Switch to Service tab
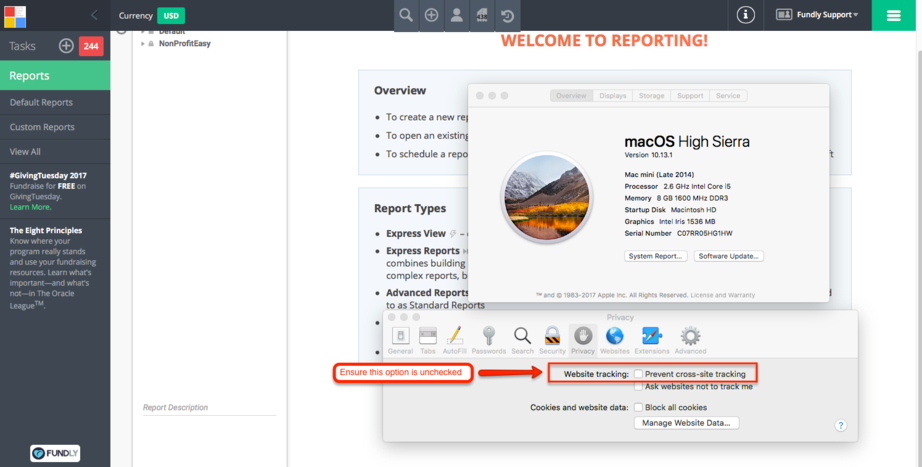 click(728, 96)
